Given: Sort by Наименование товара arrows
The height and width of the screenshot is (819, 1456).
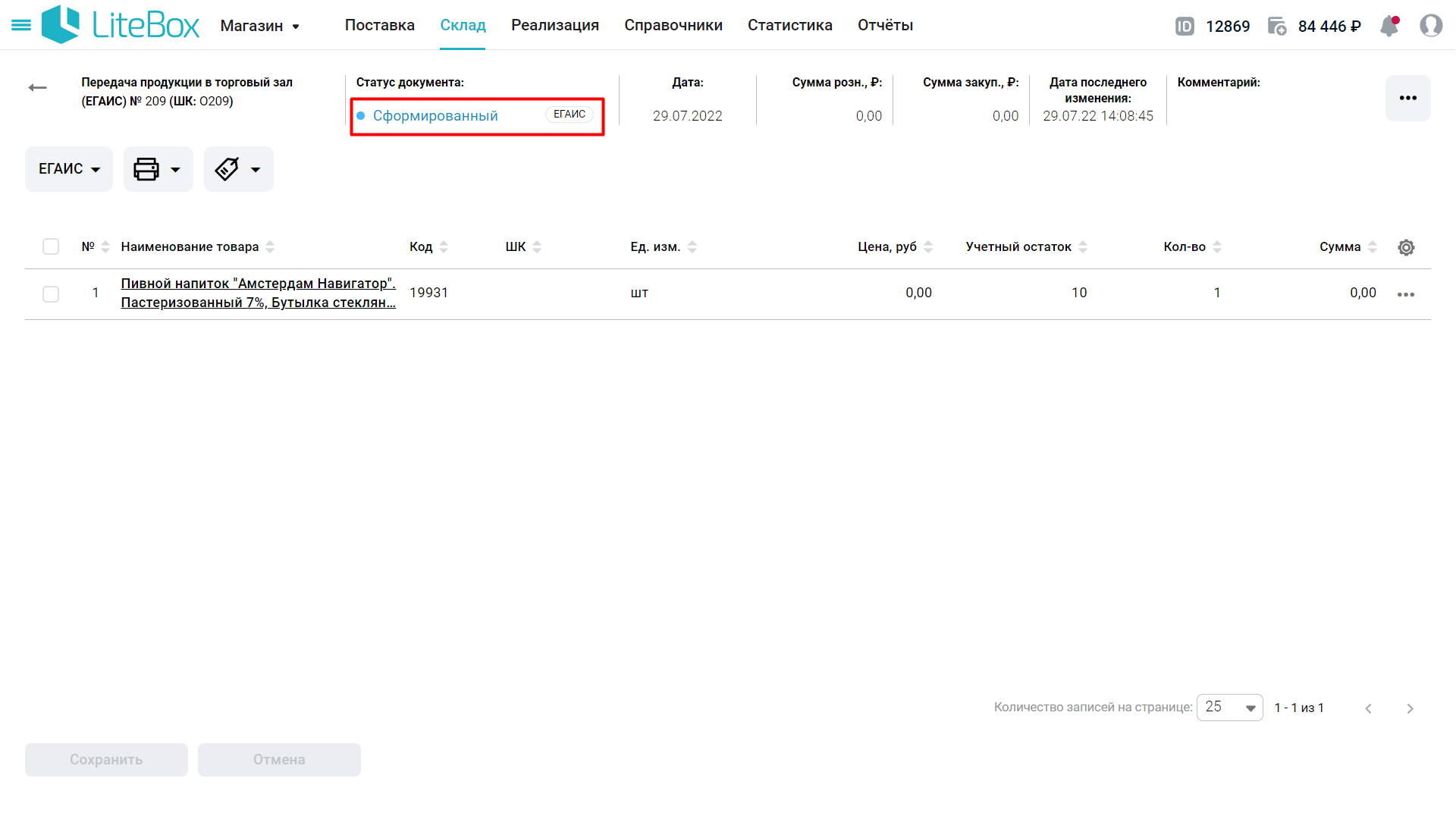Looking at the screenshot, I should pos(270,247).
